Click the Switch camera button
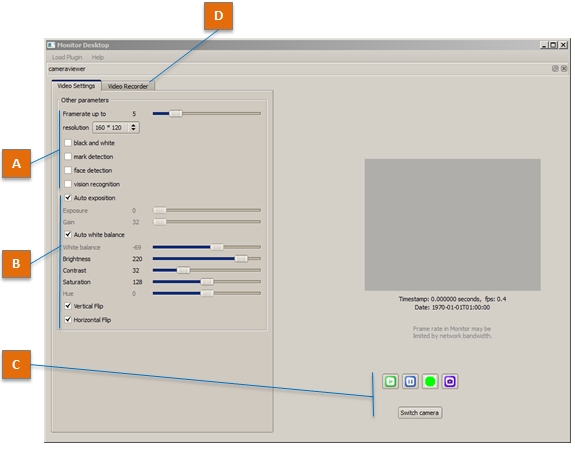The image size is (575, 451). [x=420, y=412]
